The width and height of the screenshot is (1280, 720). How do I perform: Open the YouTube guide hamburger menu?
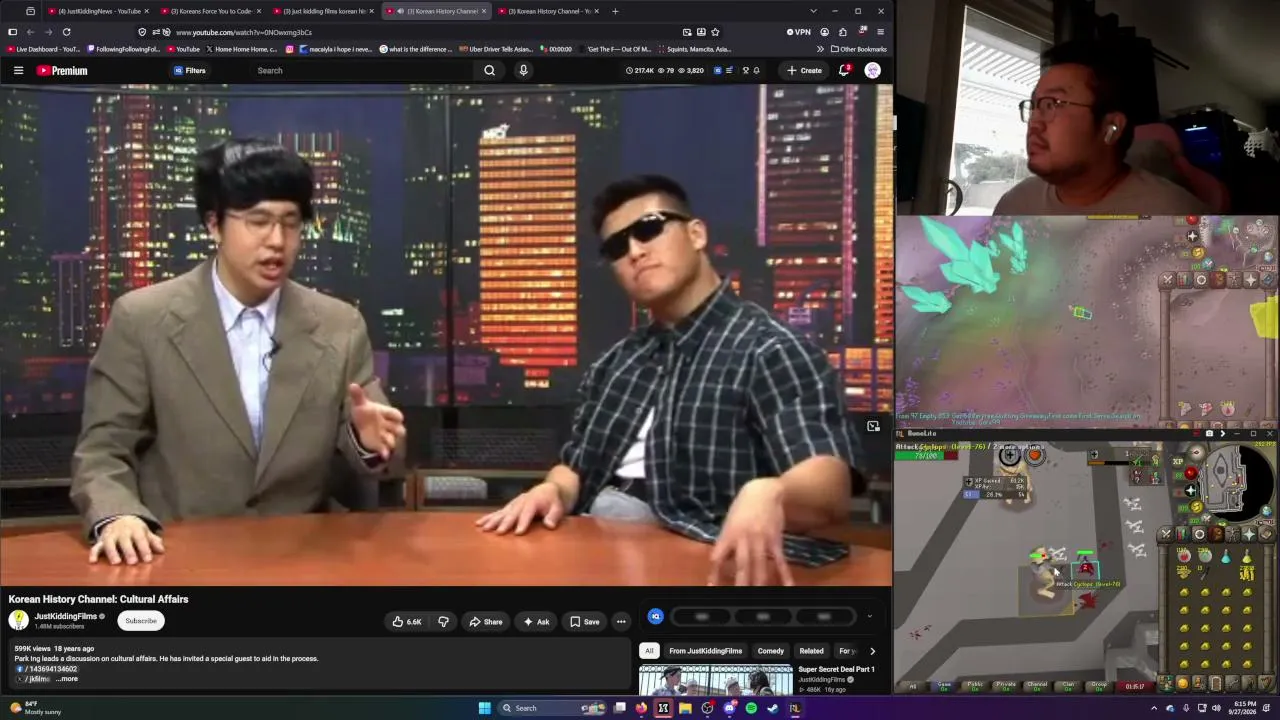click(18, 70)
